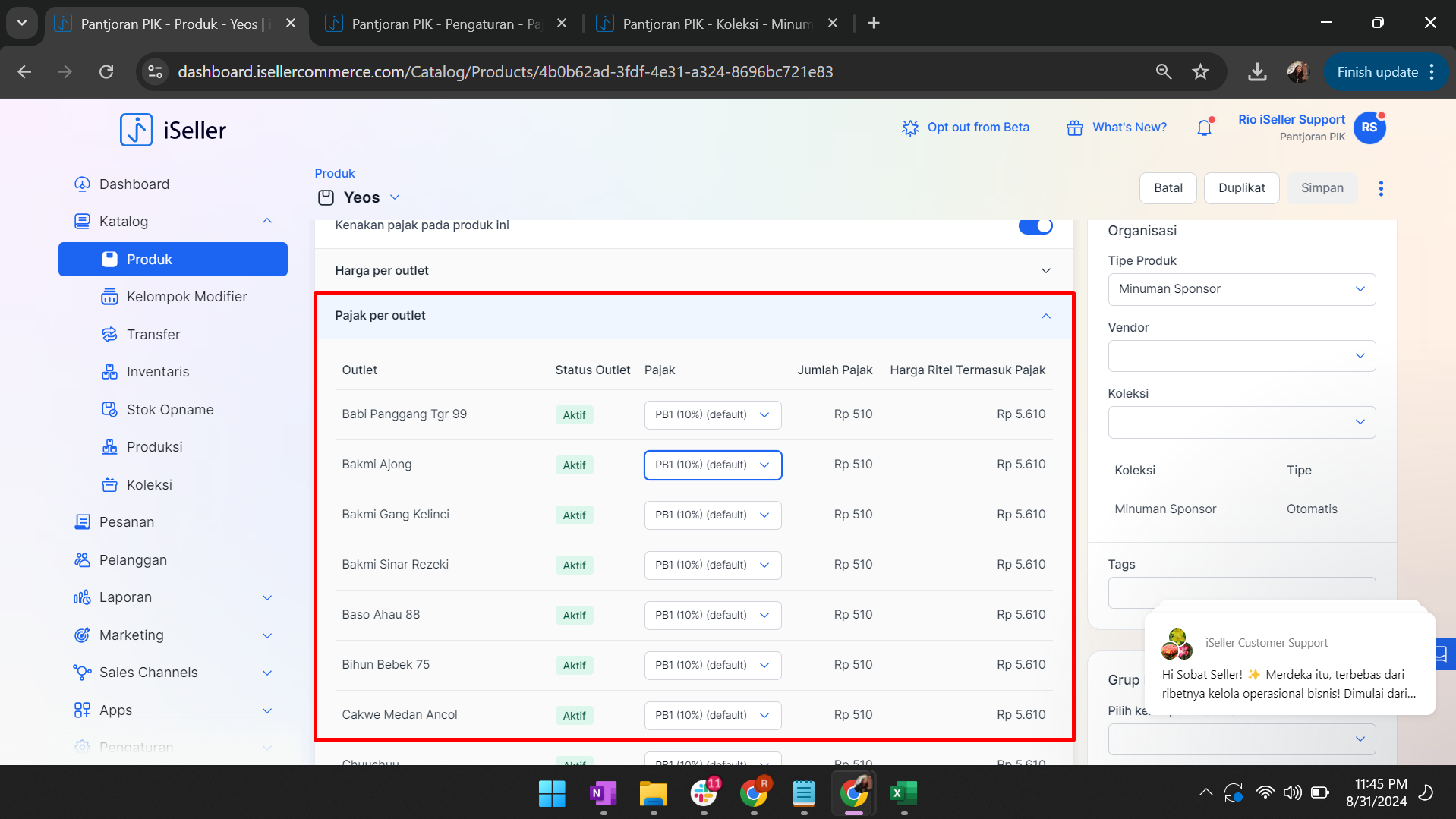Click the Produk breadcrumb link
The image size is (1456, 819).
335,173
